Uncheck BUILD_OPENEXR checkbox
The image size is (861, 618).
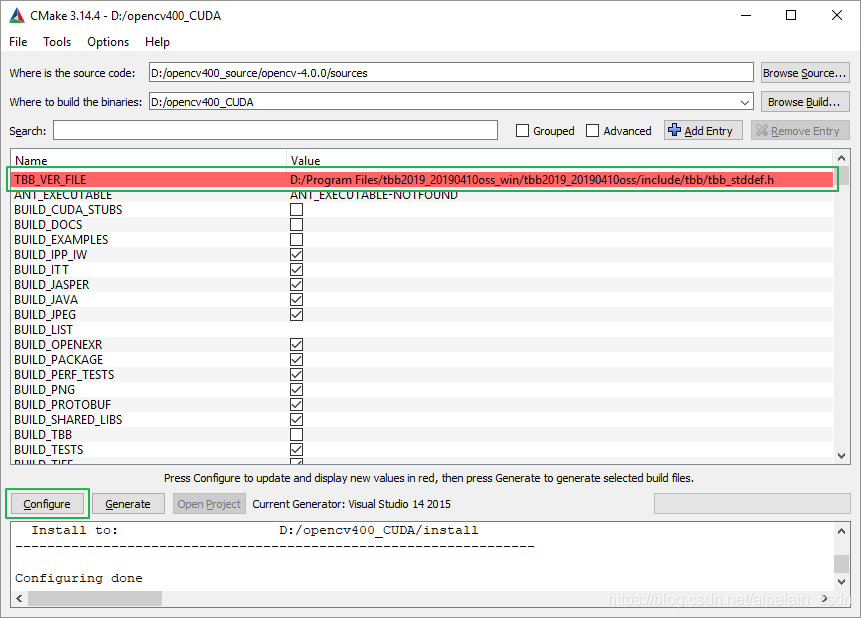pos(297,344)
